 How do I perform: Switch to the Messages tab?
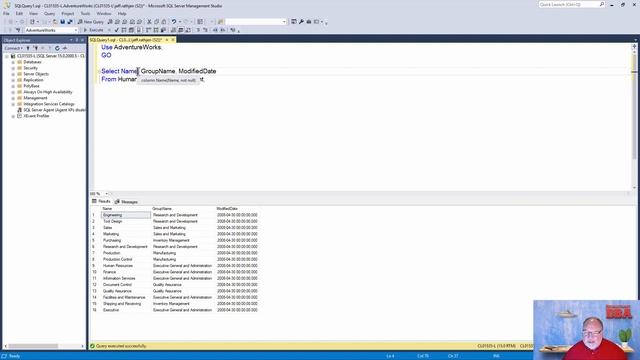[x=127, y=202]
